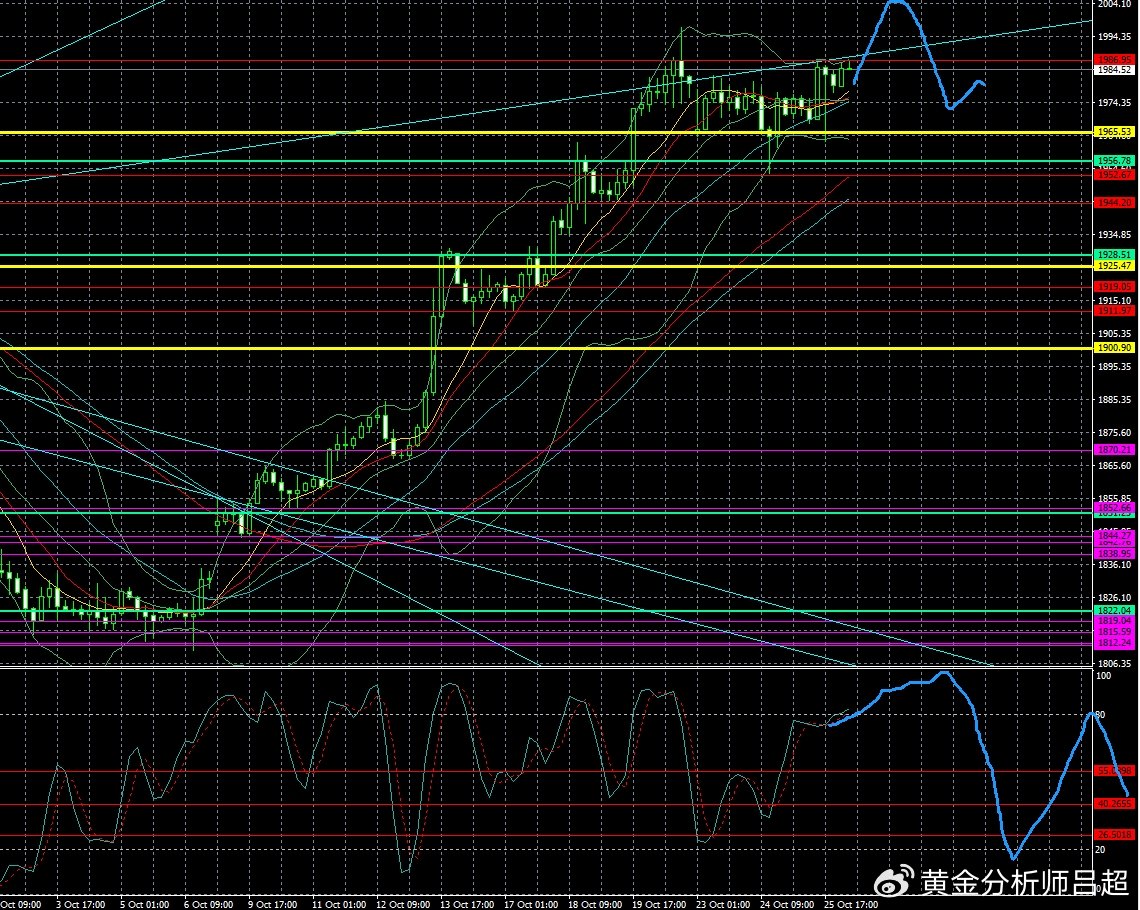Click the 19 Oct 17:00 time label
Image resolution: width=1140 pixels, height=910 pixels.
659,905
